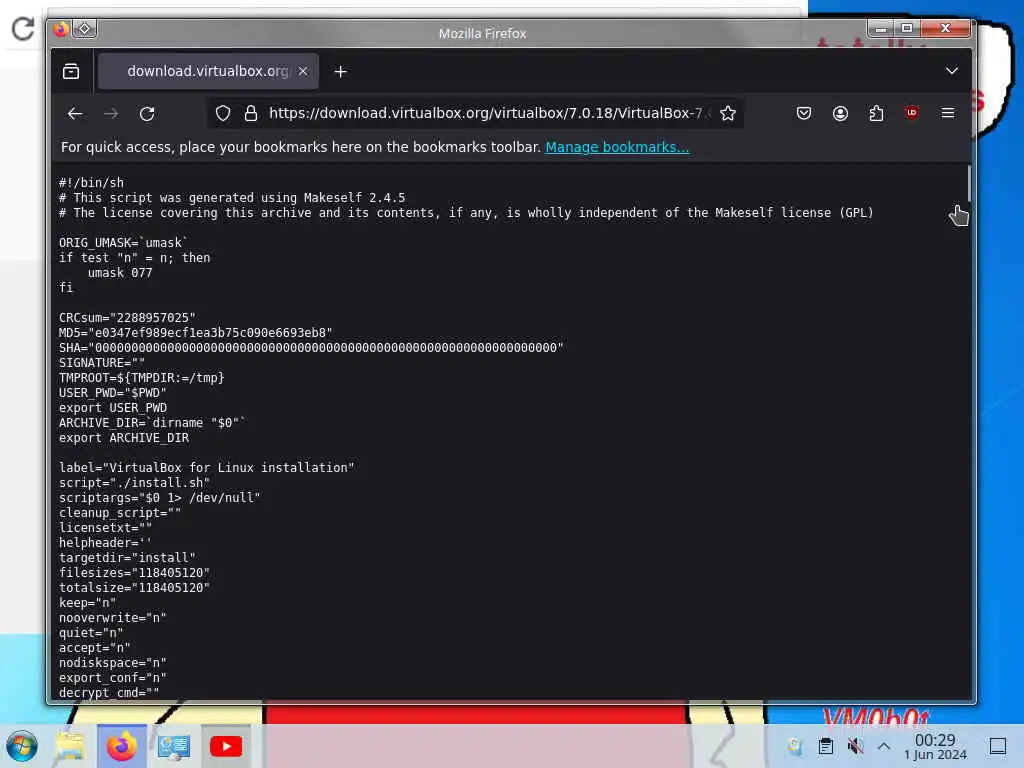Go back with the back arrow
Image resolution: width=1024 pixels, height=768 pixels.
point(75,114)
